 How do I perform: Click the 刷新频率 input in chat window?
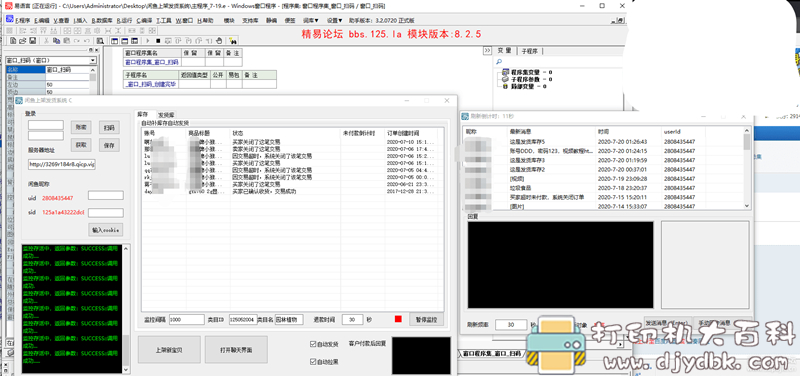(511, 324)
